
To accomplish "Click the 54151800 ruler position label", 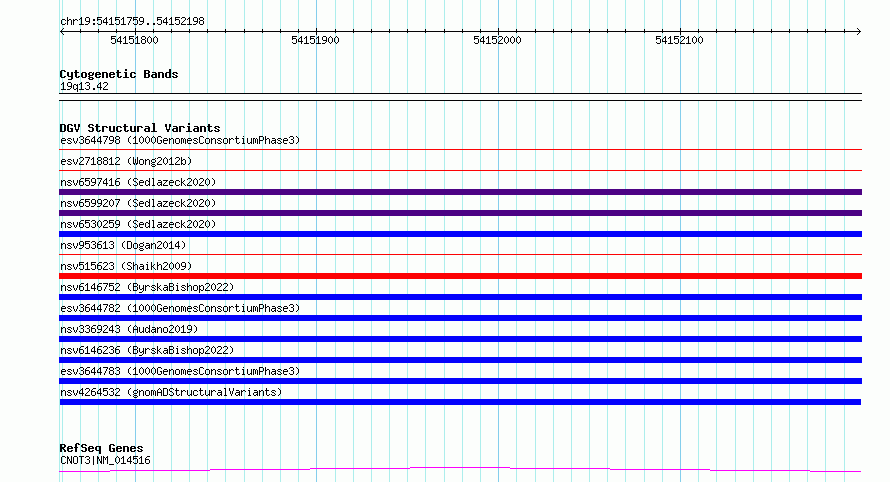I will (135, 40).
